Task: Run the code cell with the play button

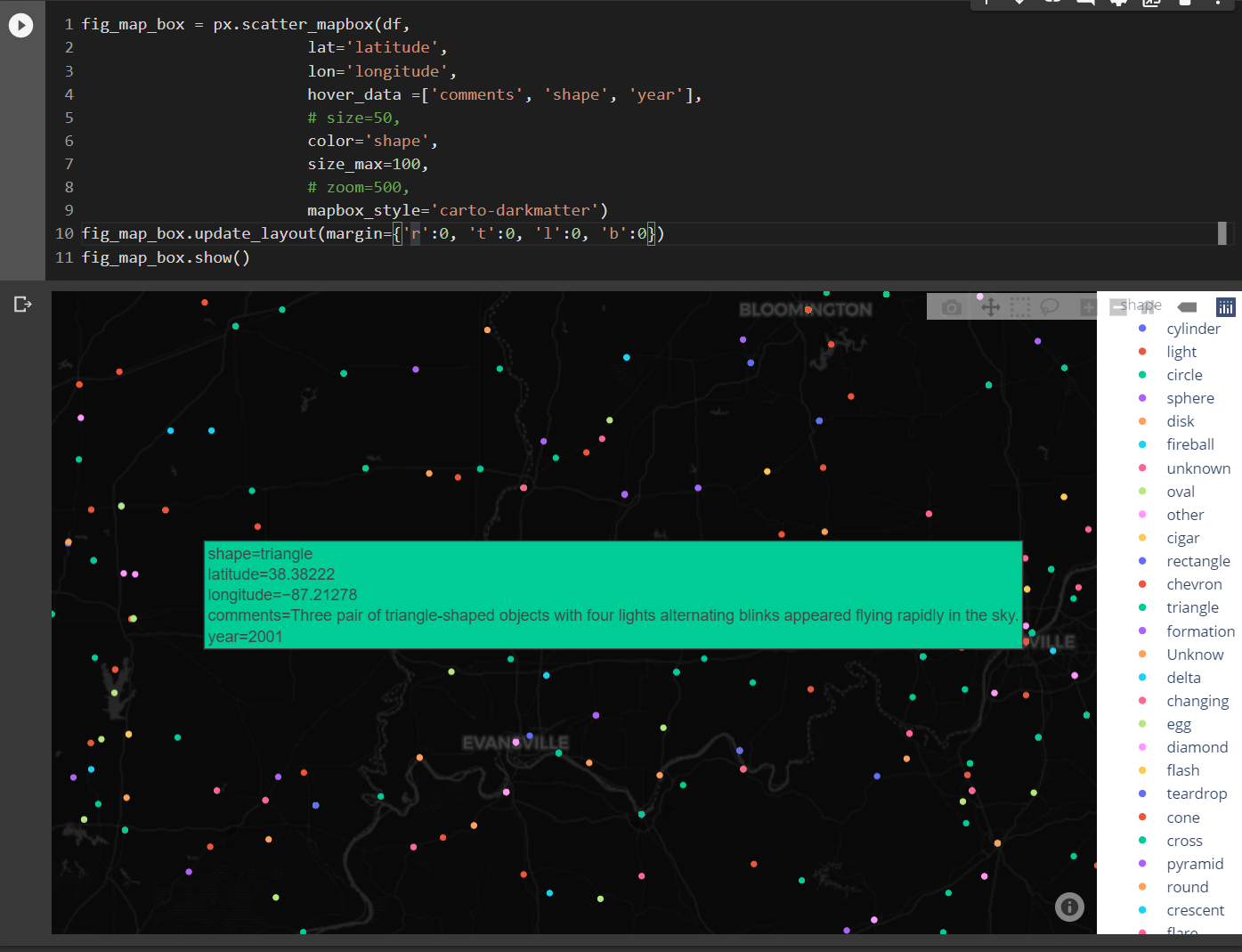Action: tap(20, 25)
